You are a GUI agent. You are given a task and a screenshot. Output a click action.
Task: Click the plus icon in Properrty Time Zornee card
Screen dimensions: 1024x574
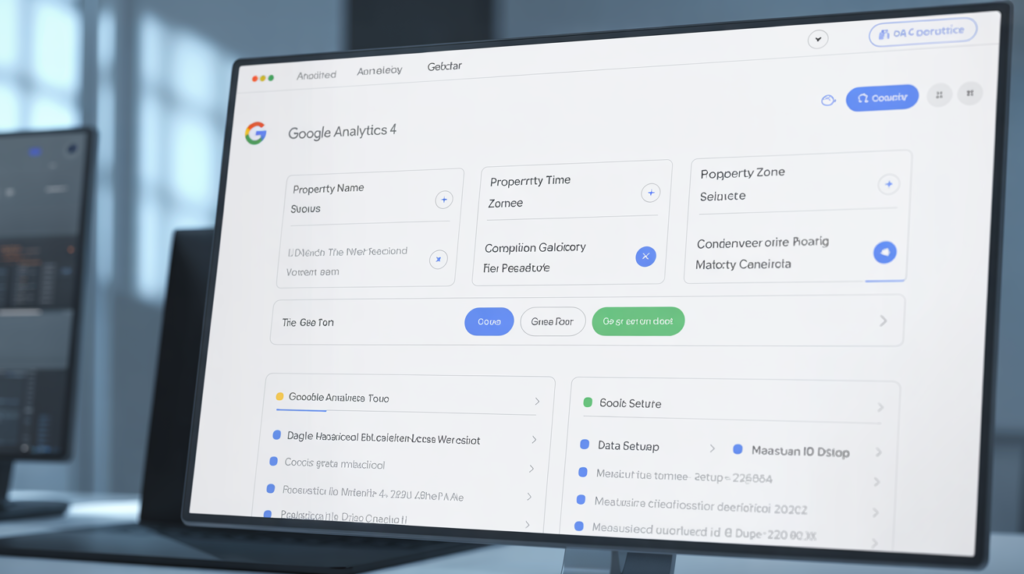(x=650, y=193)
